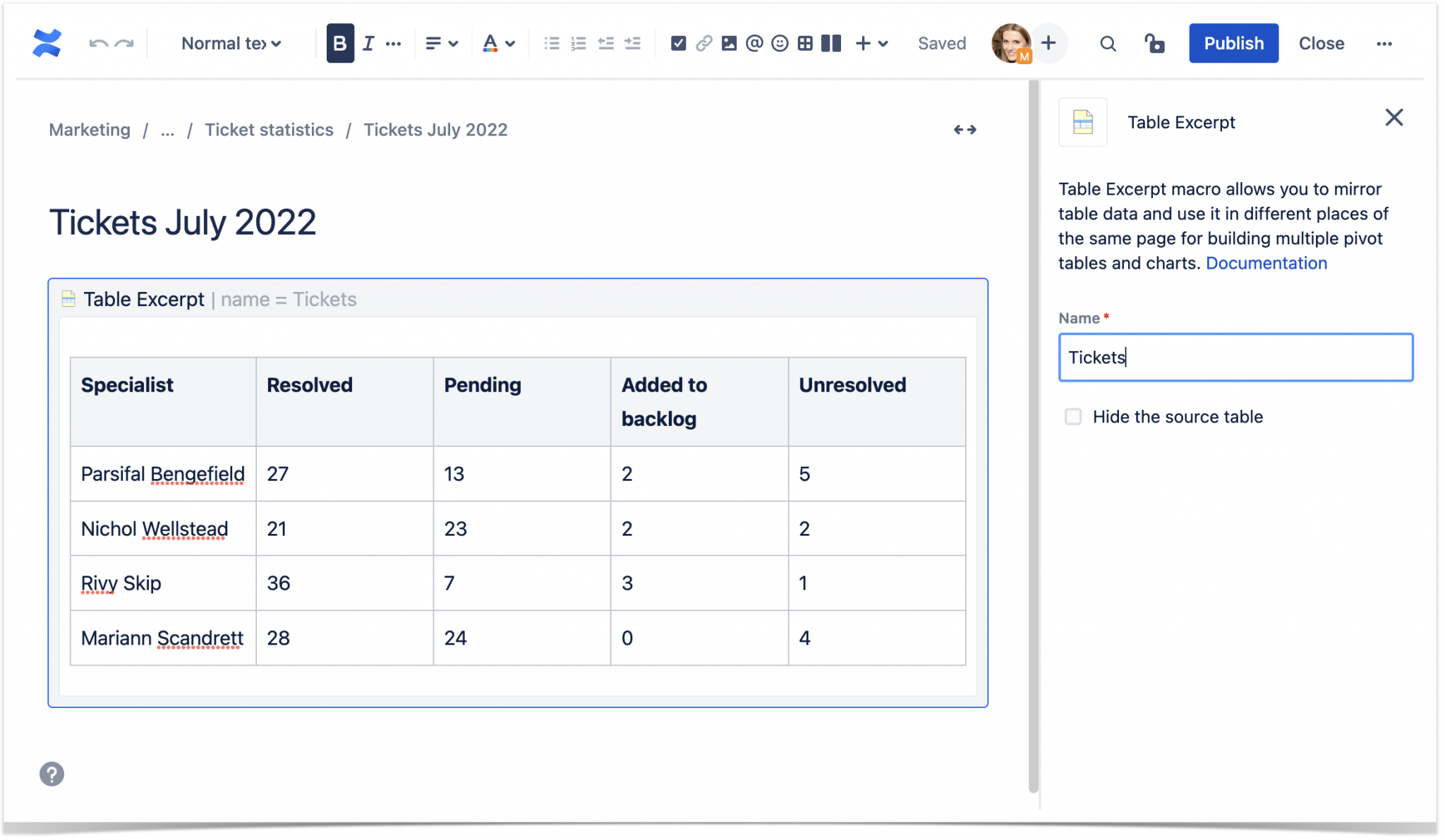Navigate to the Marketing breadcrumb
The width and height of the screenshot is (1445, 840).
[89, 130]
